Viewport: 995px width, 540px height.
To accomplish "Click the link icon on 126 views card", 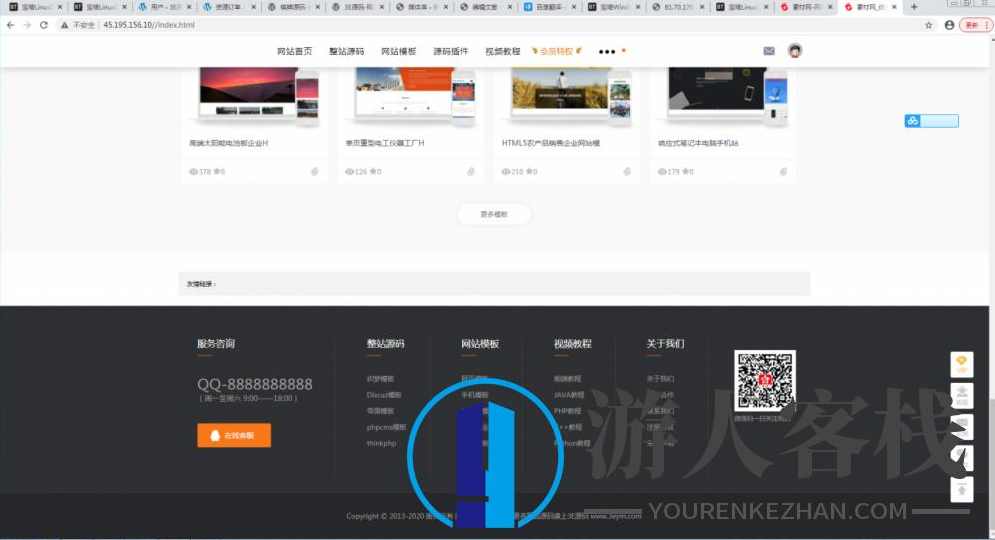I will point(471,171).
